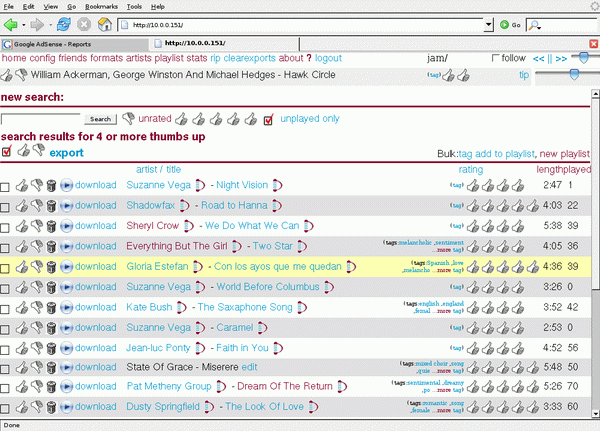Enable the follow checkbox
Viewport: 600px width, 431px height.
tap(496, 58)
